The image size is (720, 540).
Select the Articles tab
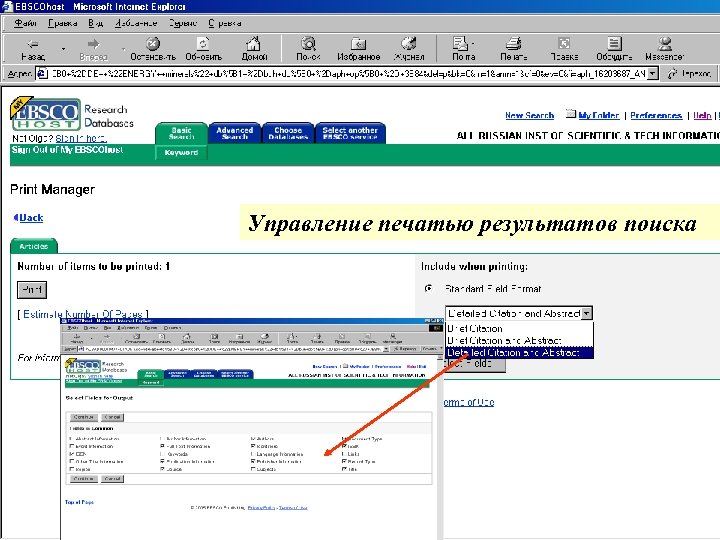[34, 246]
